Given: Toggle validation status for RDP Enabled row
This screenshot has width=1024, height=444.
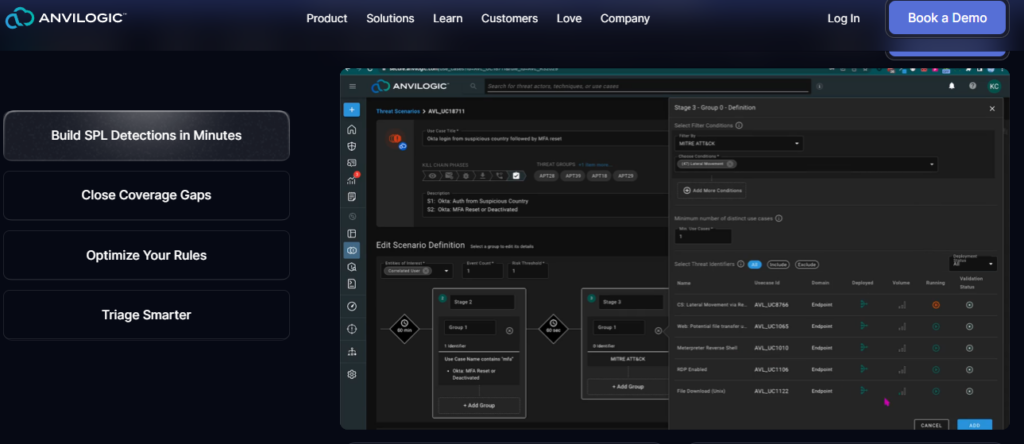Looking at the screenshot, I should coord(969,370).
